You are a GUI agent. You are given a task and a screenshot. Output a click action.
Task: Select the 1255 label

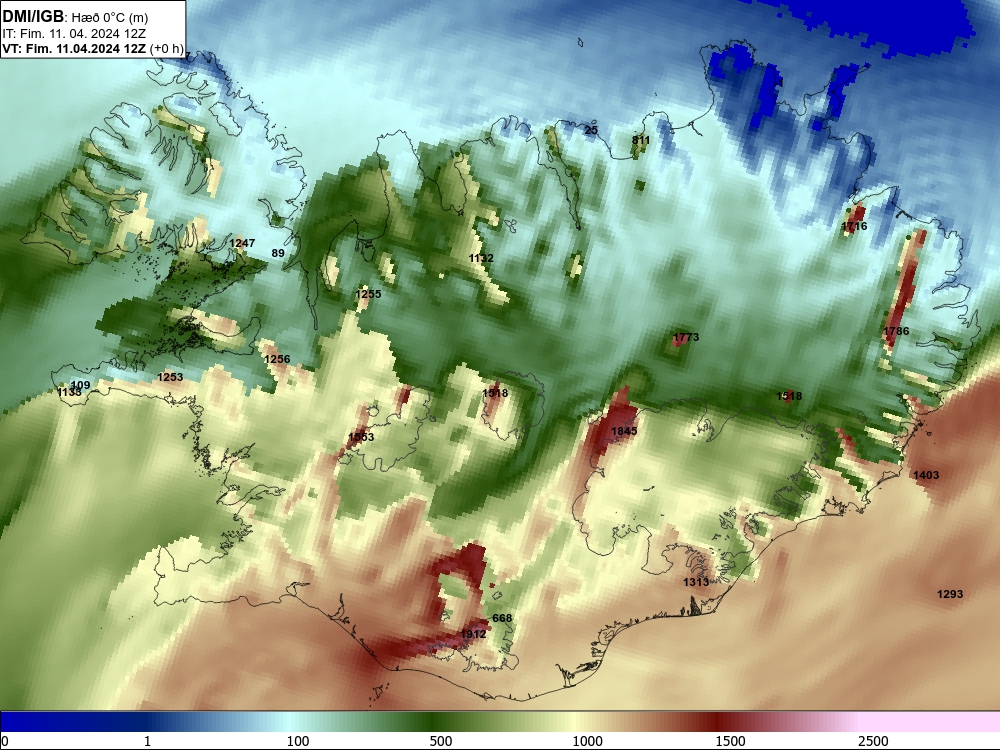[368, 295]
